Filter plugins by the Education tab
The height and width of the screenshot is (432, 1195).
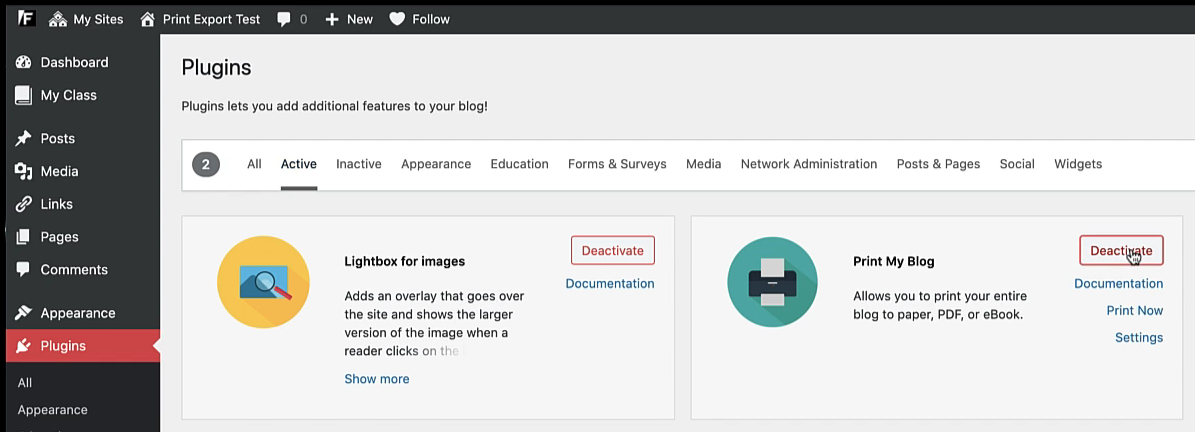coord(520,164)
